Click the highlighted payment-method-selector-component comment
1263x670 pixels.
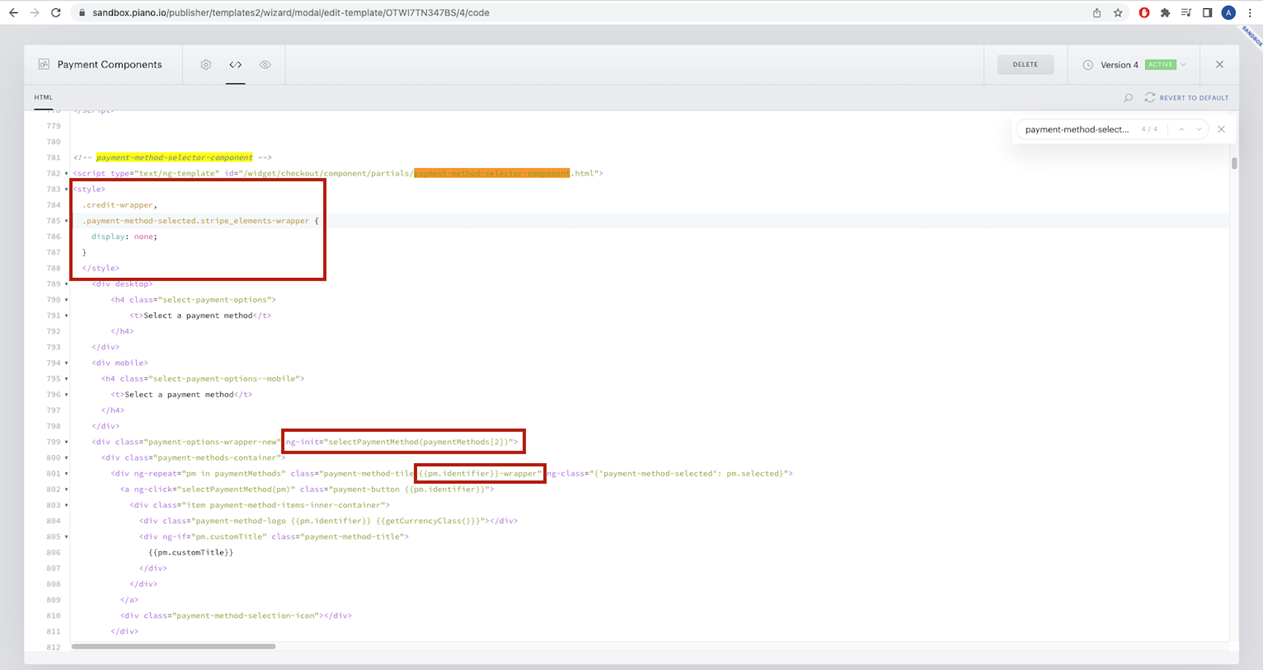(174, 158)
